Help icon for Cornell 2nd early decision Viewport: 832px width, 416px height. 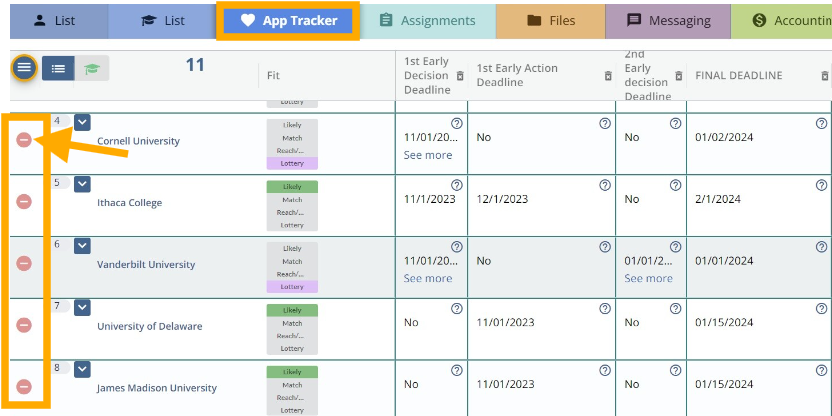pyautogui.click(x=675, y=124)
